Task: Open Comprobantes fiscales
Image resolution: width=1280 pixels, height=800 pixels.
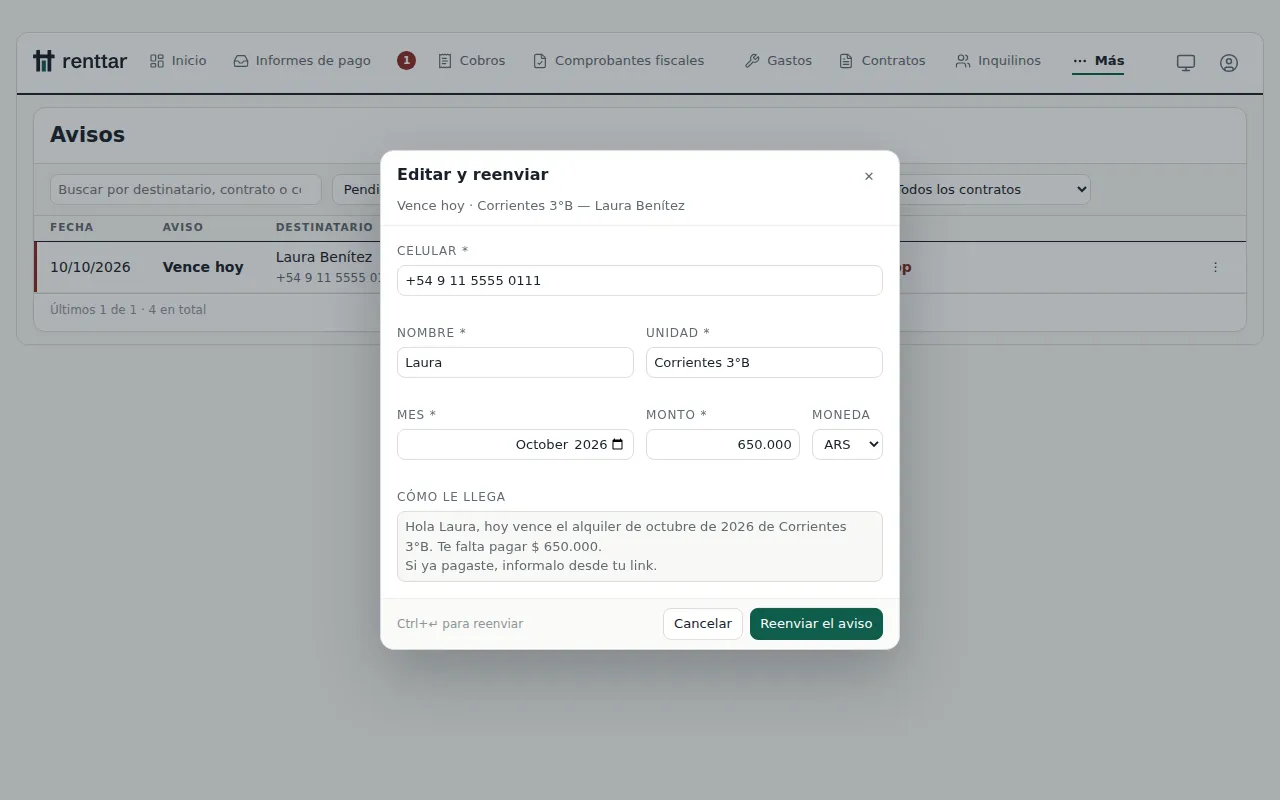Action: pyautogui.click(x=619, y=61)
